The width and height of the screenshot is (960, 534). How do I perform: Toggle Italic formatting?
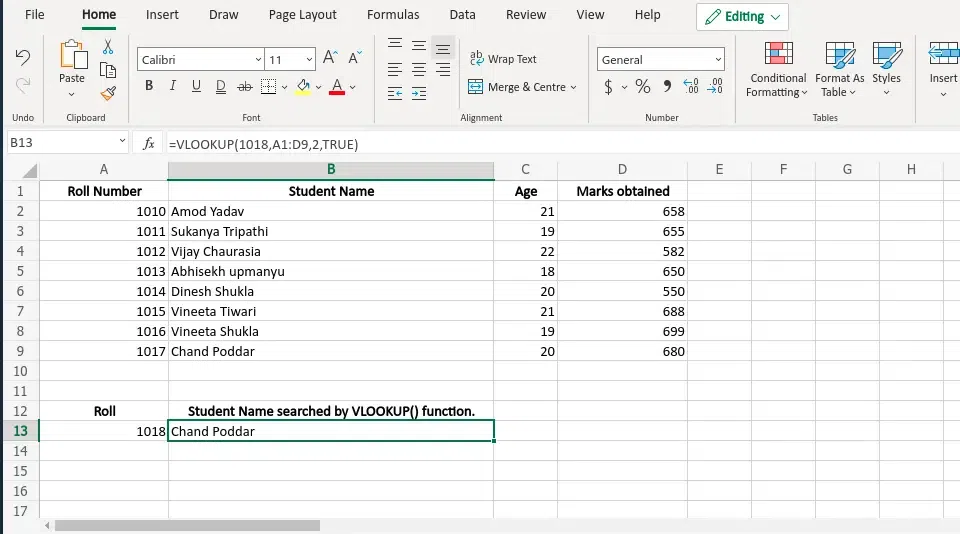tap(173, 87)
